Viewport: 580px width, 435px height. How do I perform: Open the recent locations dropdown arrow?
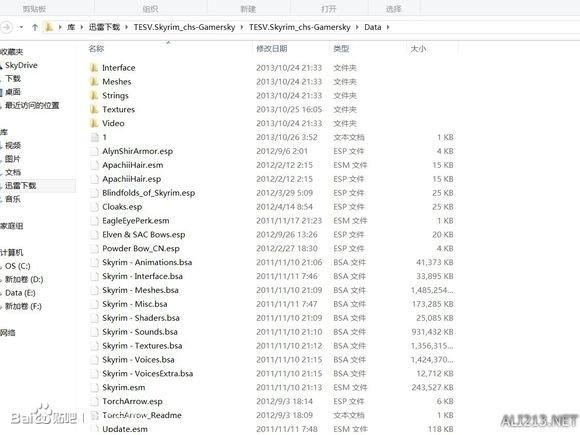pyautogui.click(x=21, y=27)
